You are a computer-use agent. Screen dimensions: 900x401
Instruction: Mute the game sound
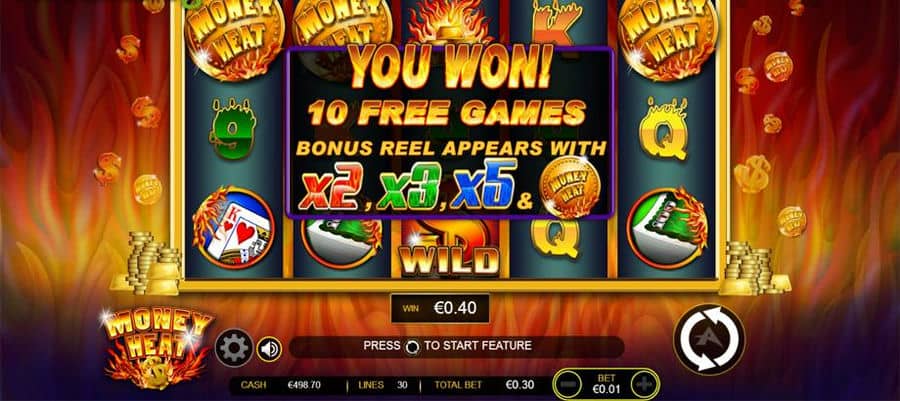(x=269, y=348)
